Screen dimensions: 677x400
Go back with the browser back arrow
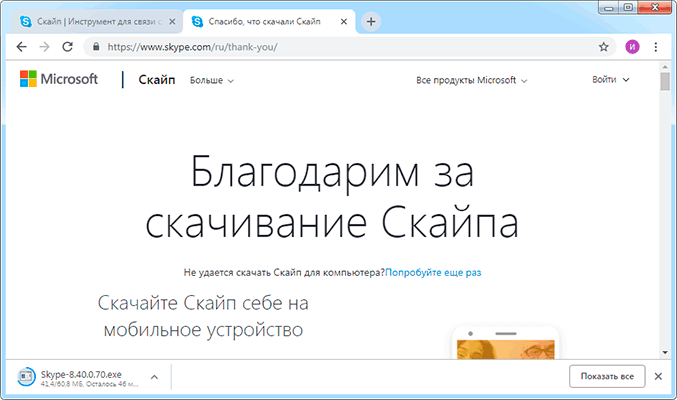[x=21, y=47]
